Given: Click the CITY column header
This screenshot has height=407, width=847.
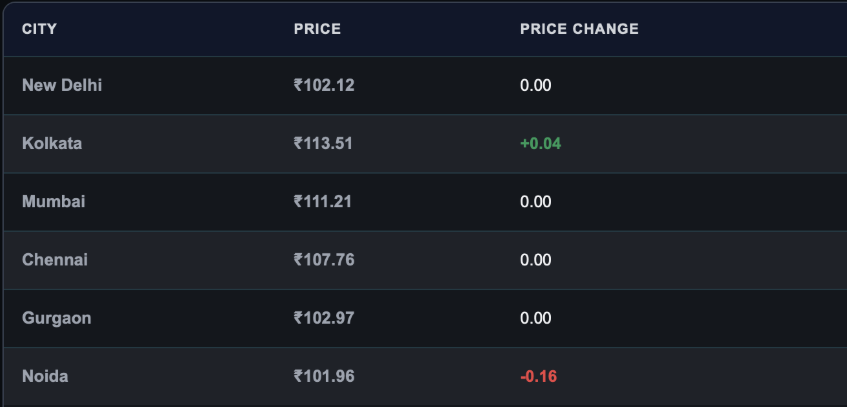Looking at the screenshot, I should [x=39, y=29].
